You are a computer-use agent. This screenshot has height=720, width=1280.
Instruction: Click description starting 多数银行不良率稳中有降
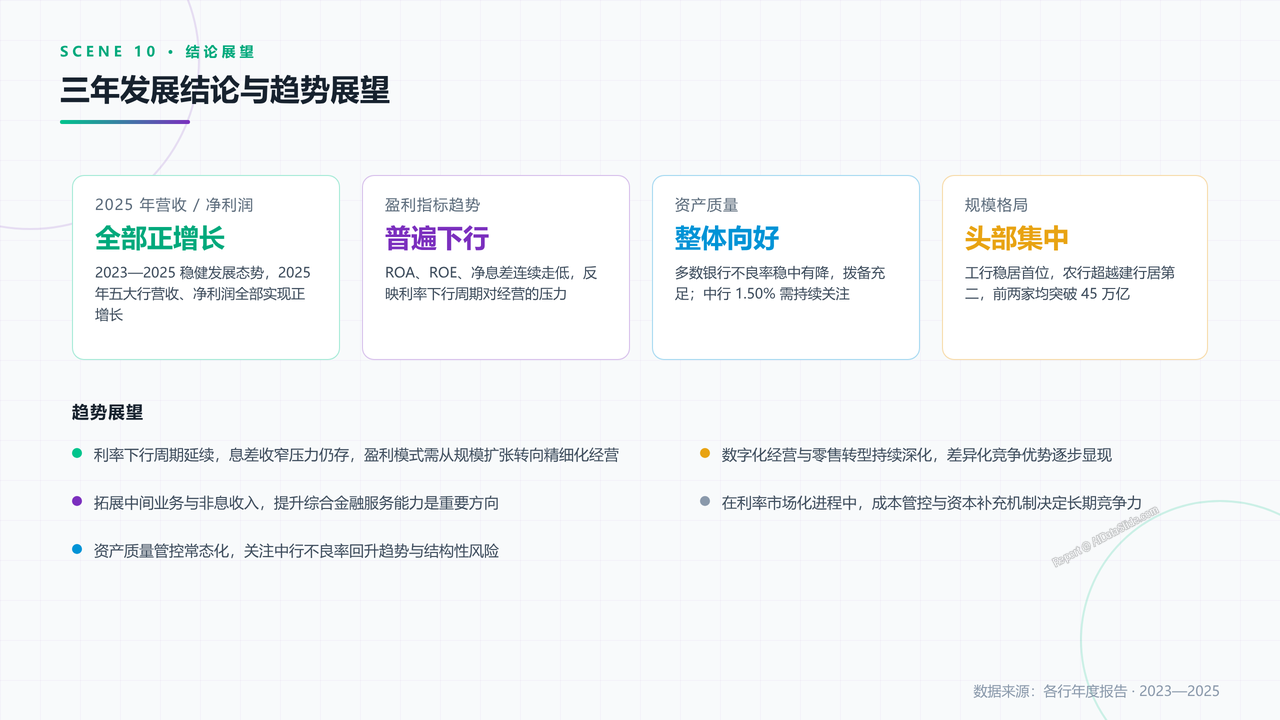(780, 283)
